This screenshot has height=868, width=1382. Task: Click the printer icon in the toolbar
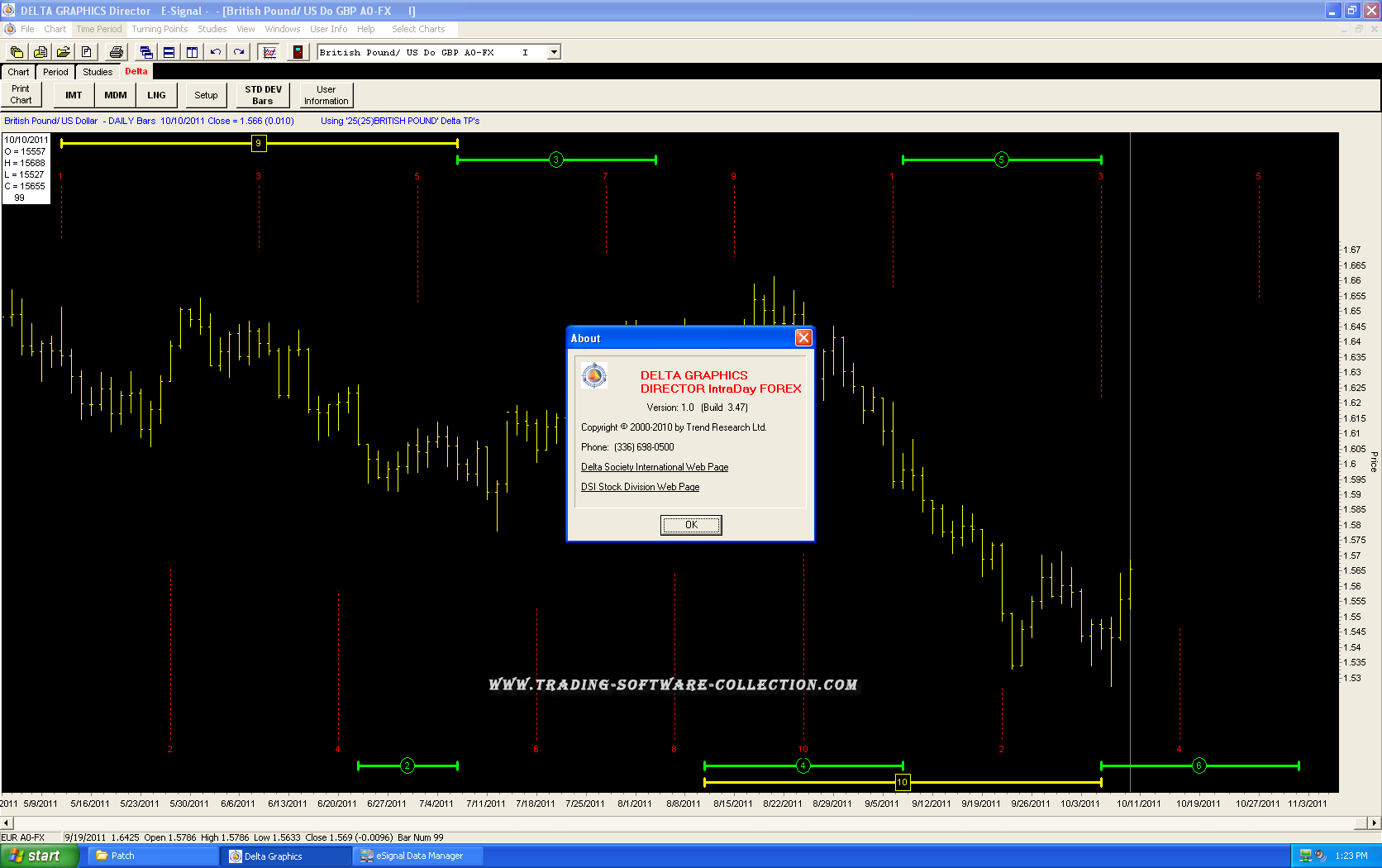(116, 52)
